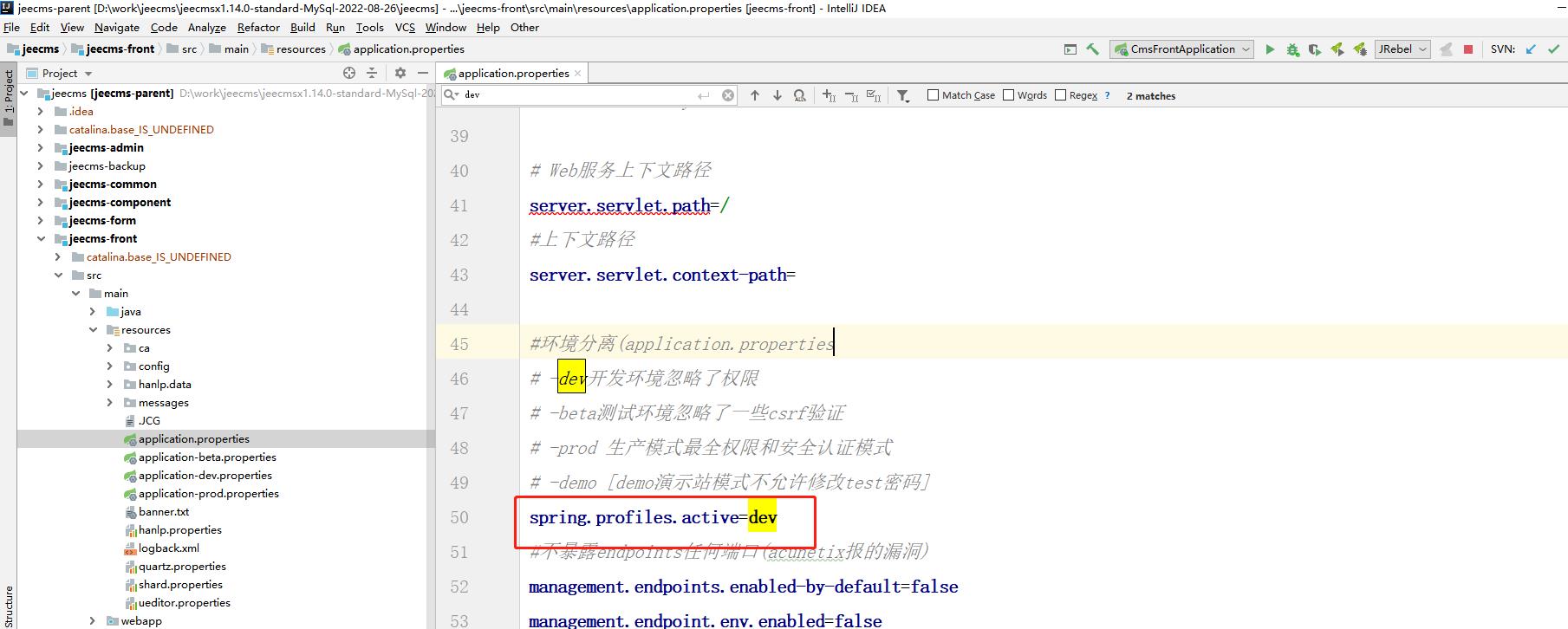The height and width of the screenshot is (629, 1568).
Task: Expand the jeecms-admin module
Action: point(40,148)
